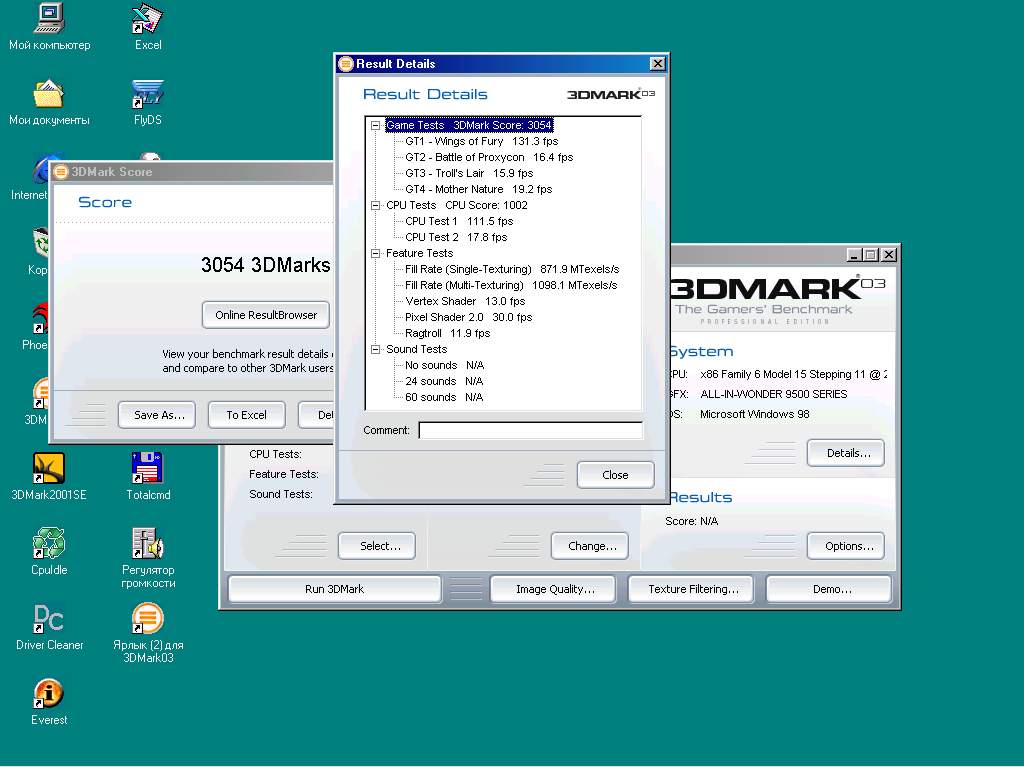Collapse the Game Tests tree node
The width and height of the screenshot is (1024, 768).
tap(376, 125)
